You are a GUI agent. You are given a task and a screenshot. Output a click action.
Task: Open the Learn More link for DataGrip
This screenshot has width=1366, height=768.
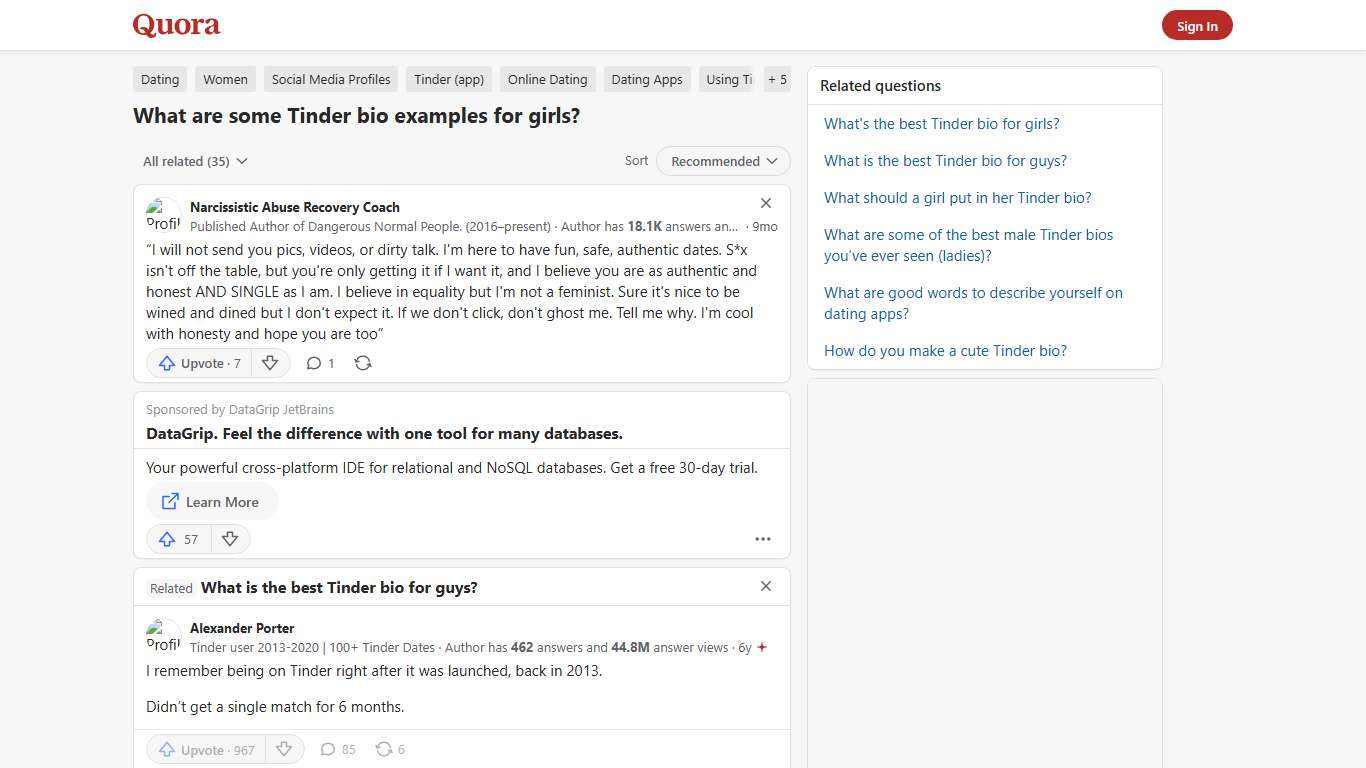coord(211,501)
